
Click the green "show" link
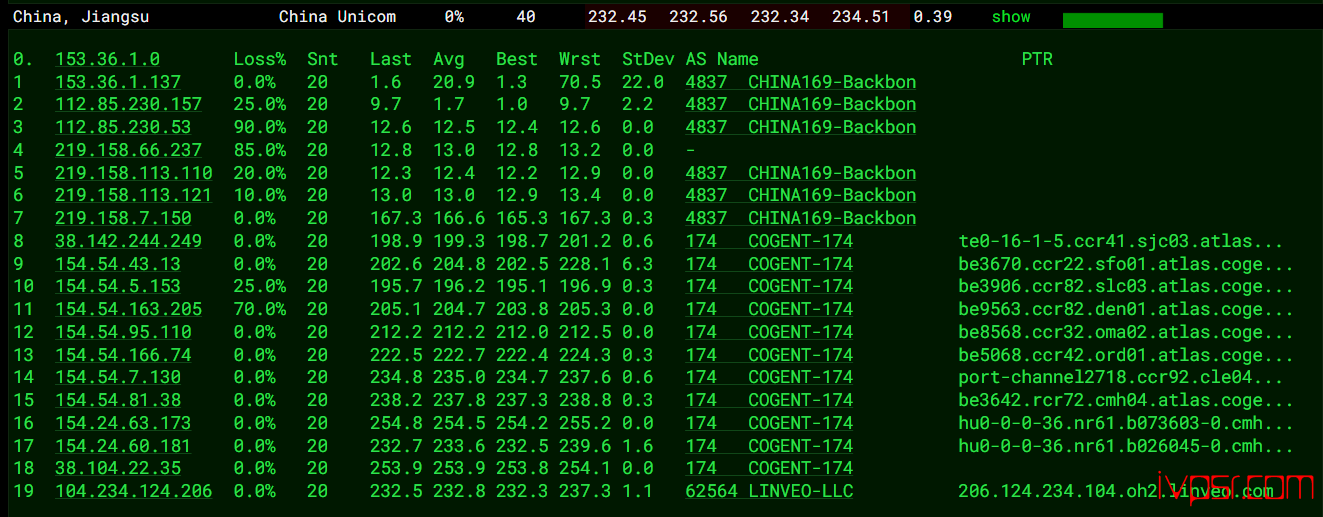click(x=1011, y=17)
